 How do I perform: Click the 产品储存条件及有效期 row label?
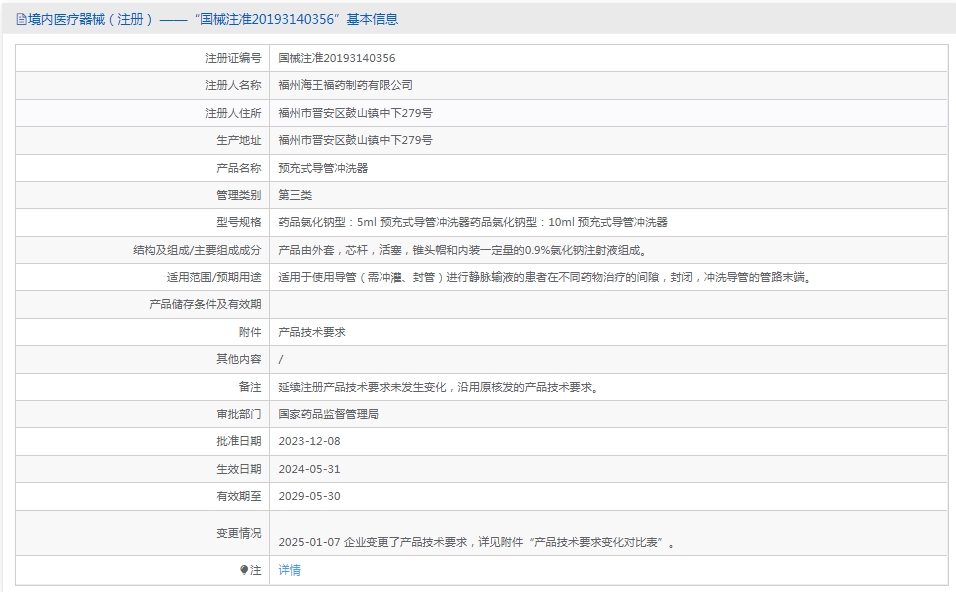pos(205,304)
